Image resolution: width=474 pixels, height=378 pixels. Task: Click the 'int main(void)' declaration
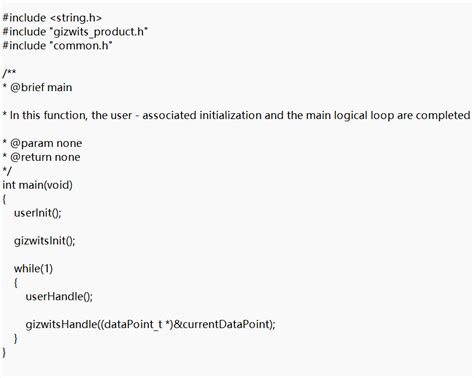(37, 185)
